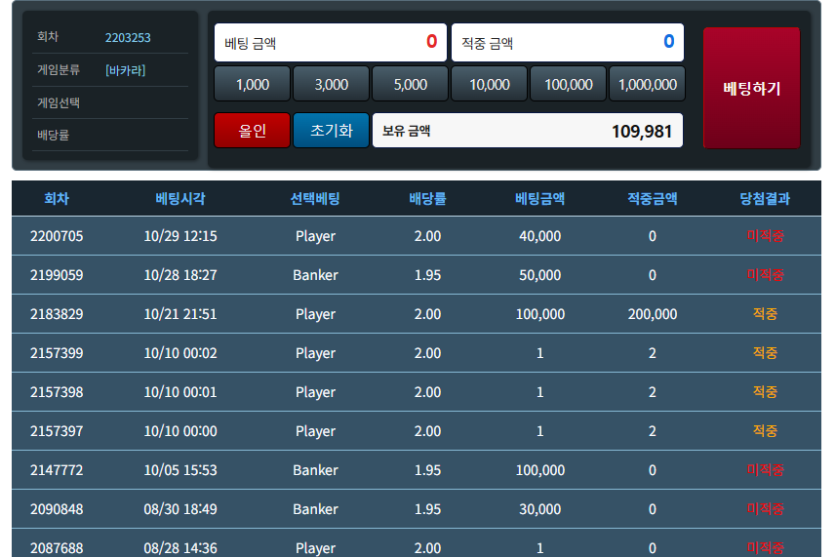
Task: Add 100,000 to the bet amount
Action: pos(568,84)
